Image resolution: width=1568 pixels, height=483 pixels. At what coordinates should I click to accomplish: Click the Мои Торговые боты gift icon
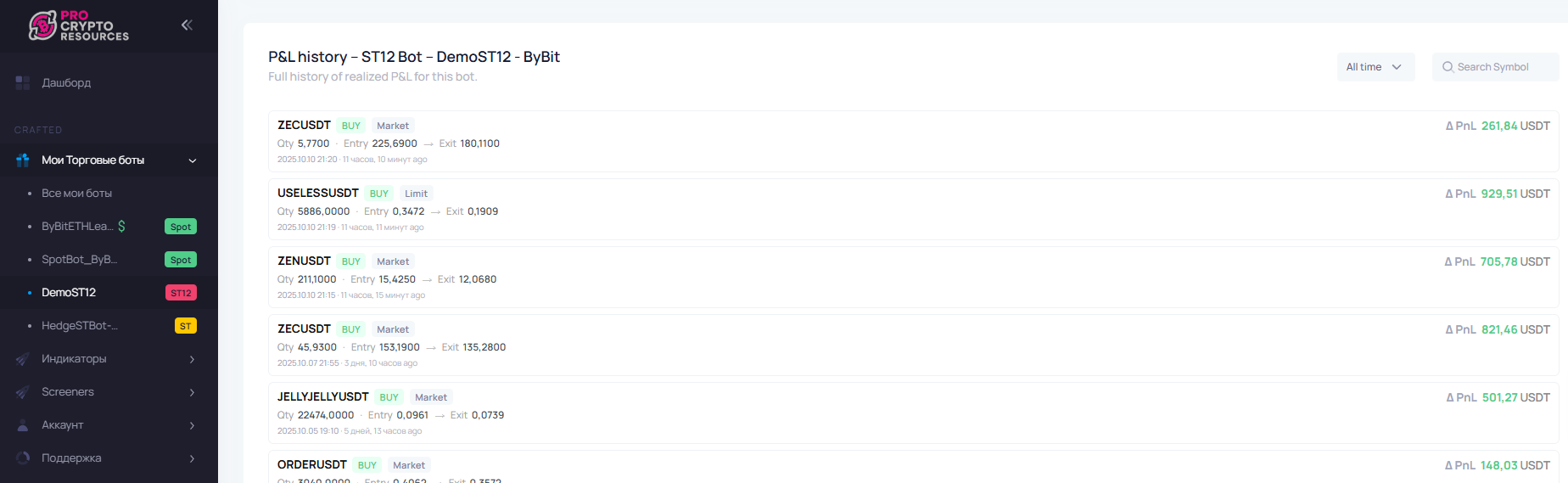23,160
